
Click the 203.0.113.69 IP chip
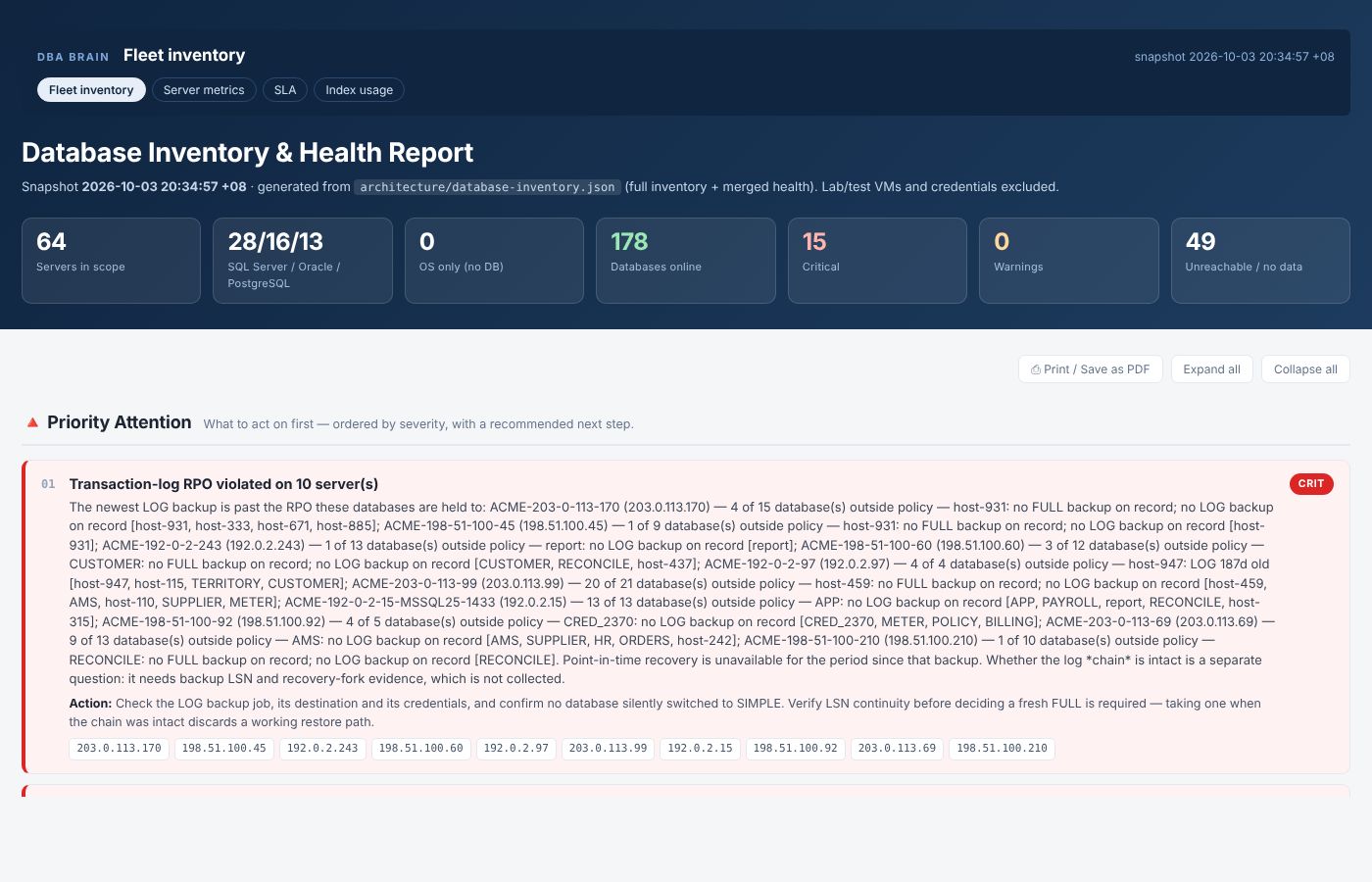click(x=898, y=749)
